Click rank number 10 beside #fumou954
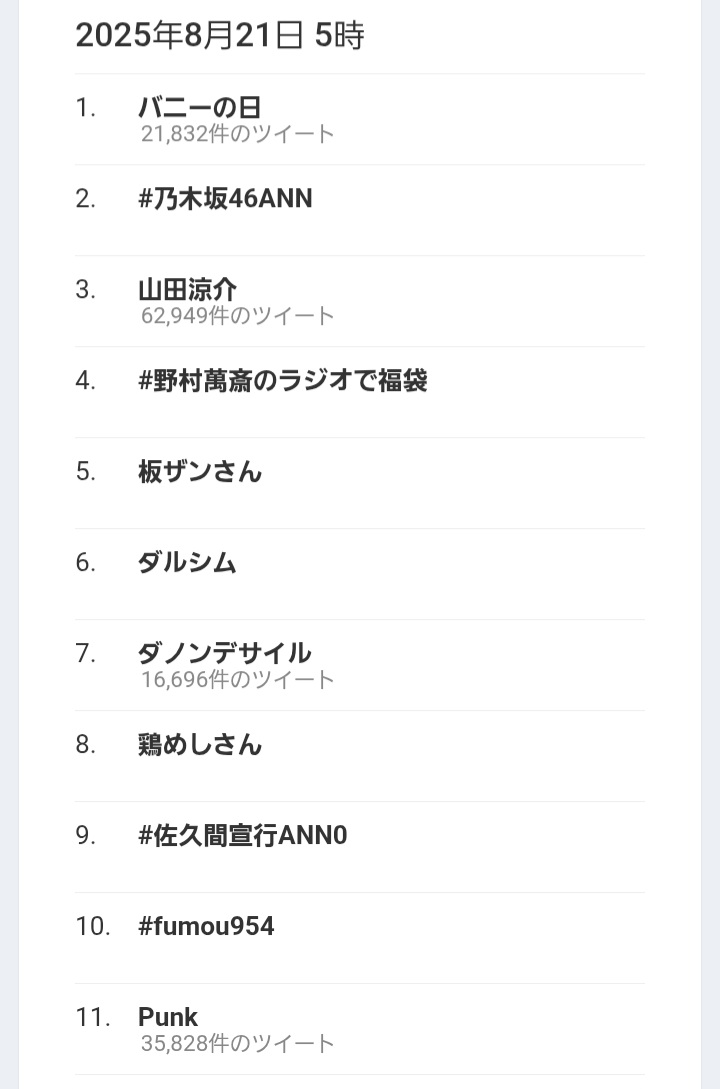This screenshot has width=720, height=1089. tap(93, 926)
